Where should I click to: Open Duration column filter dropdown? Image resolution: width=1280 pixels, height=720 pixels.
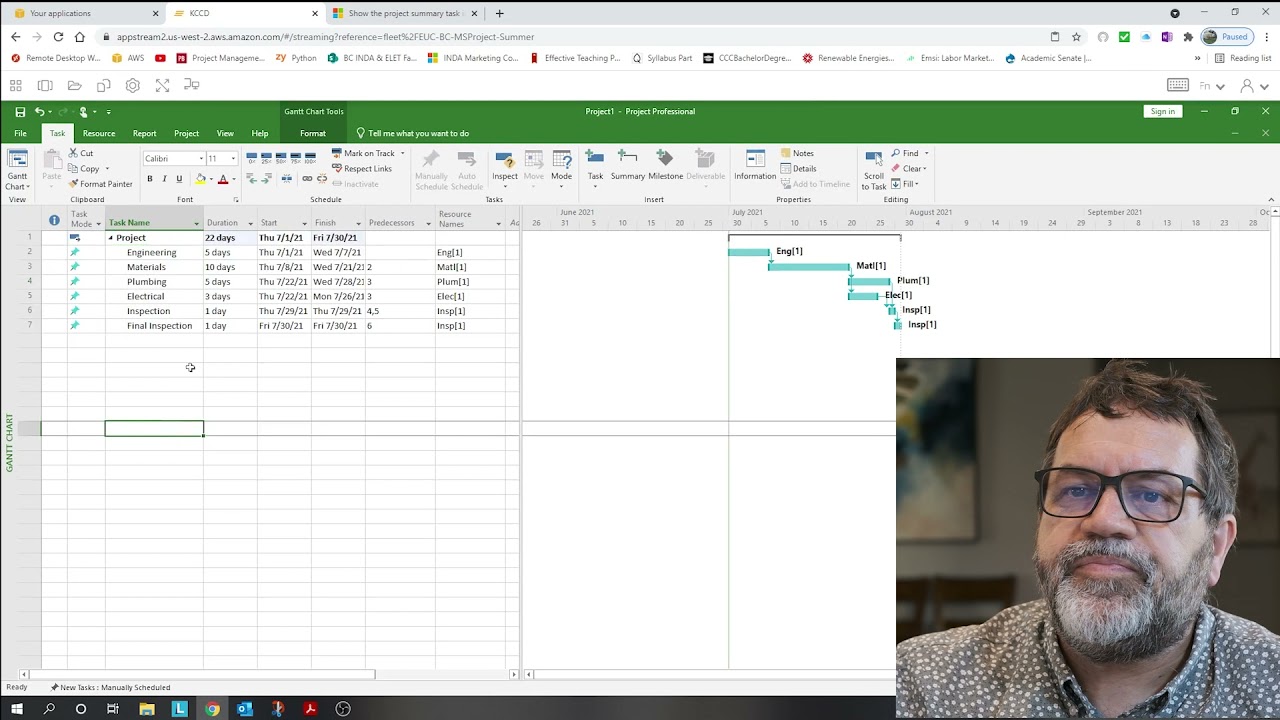point(250,223)
